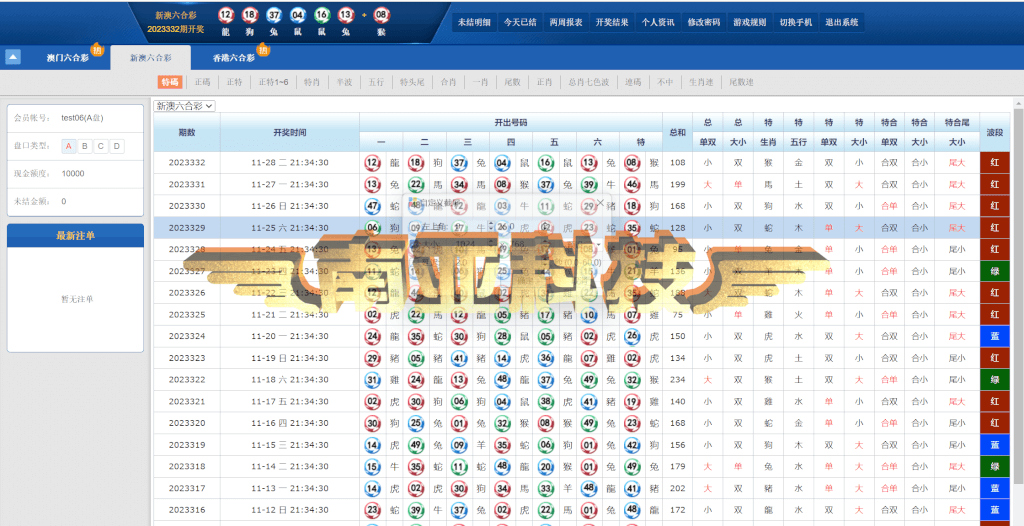Screen dimensions: 1024x526
Task: Open 今天已结 in top navigation
Action: pos(520,22)
